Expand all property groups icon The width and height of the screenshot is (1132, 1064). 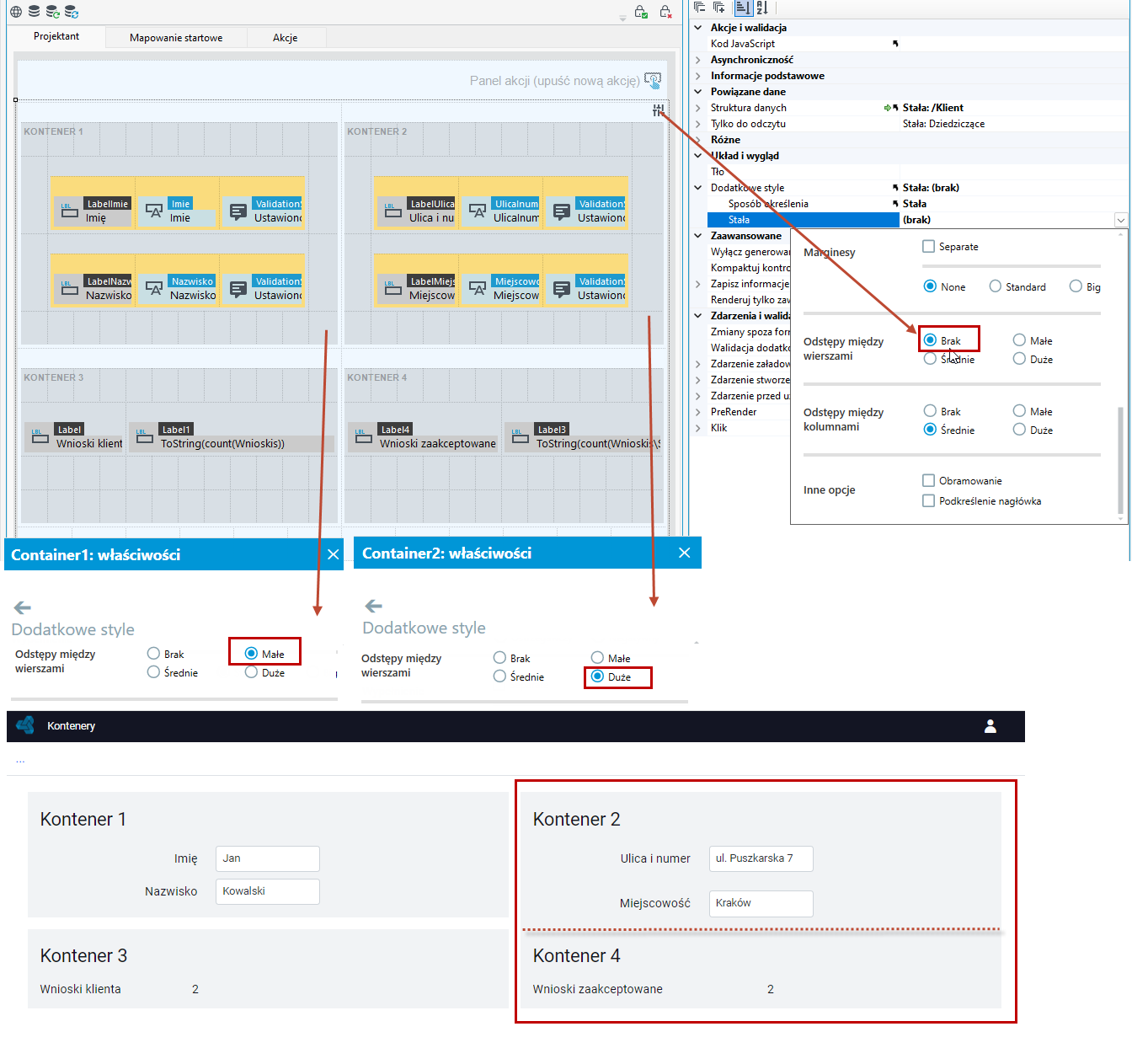click(718, 8)
